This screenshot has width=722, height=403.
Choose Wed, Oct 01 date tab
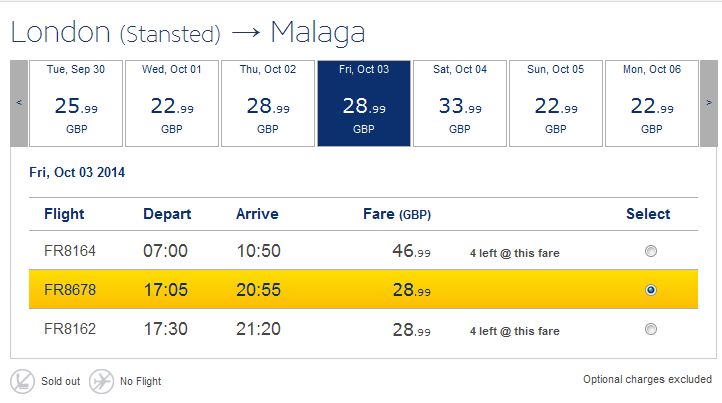[172, 103]
